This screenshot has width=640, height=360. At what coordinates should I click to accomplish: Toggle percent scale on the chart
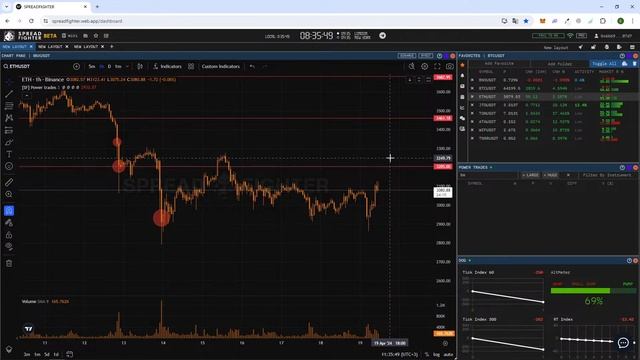coord(427,354)
